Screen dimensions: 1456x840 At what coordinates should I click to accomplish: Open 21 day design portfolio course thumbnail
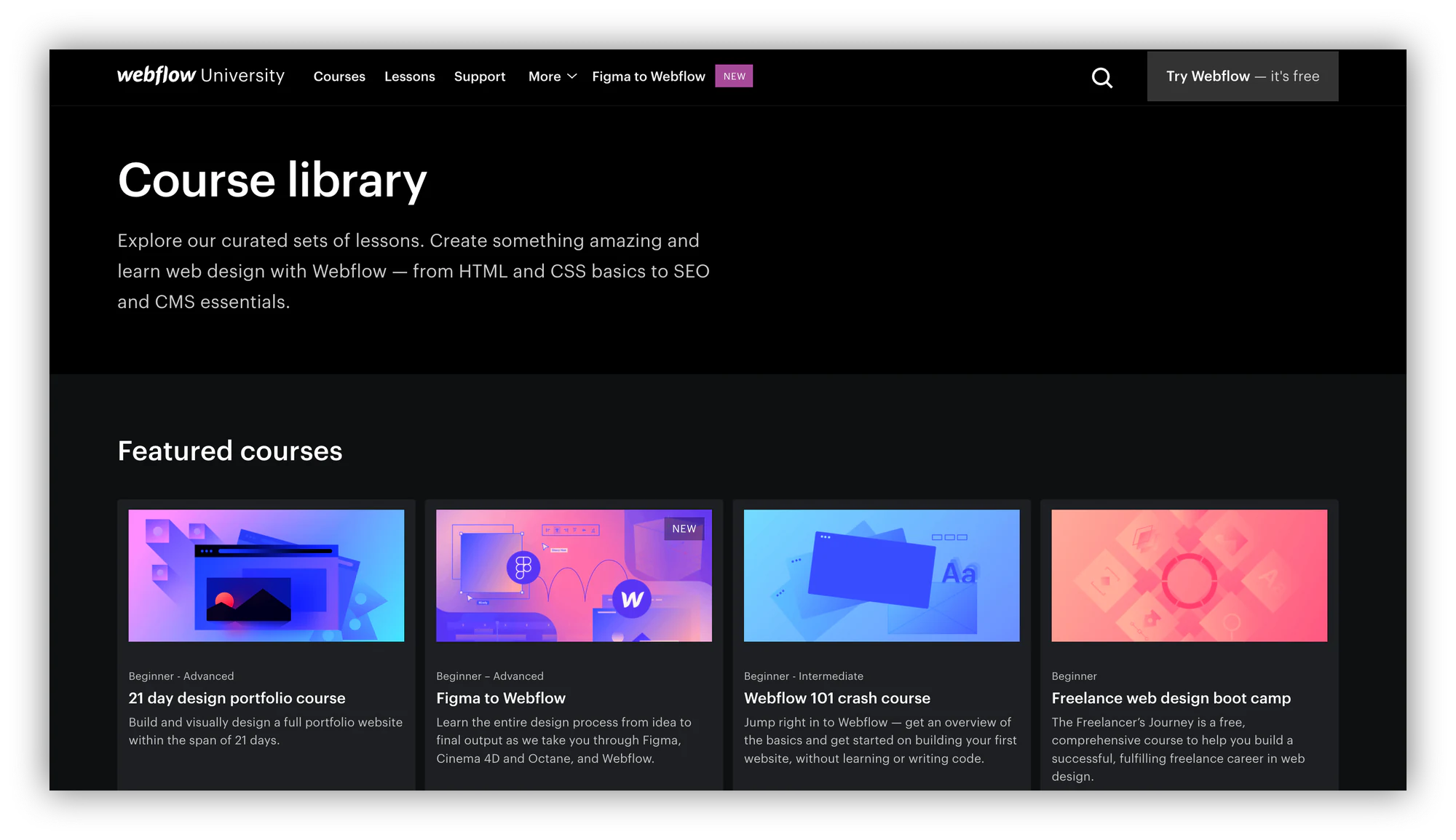click(266, 575)
